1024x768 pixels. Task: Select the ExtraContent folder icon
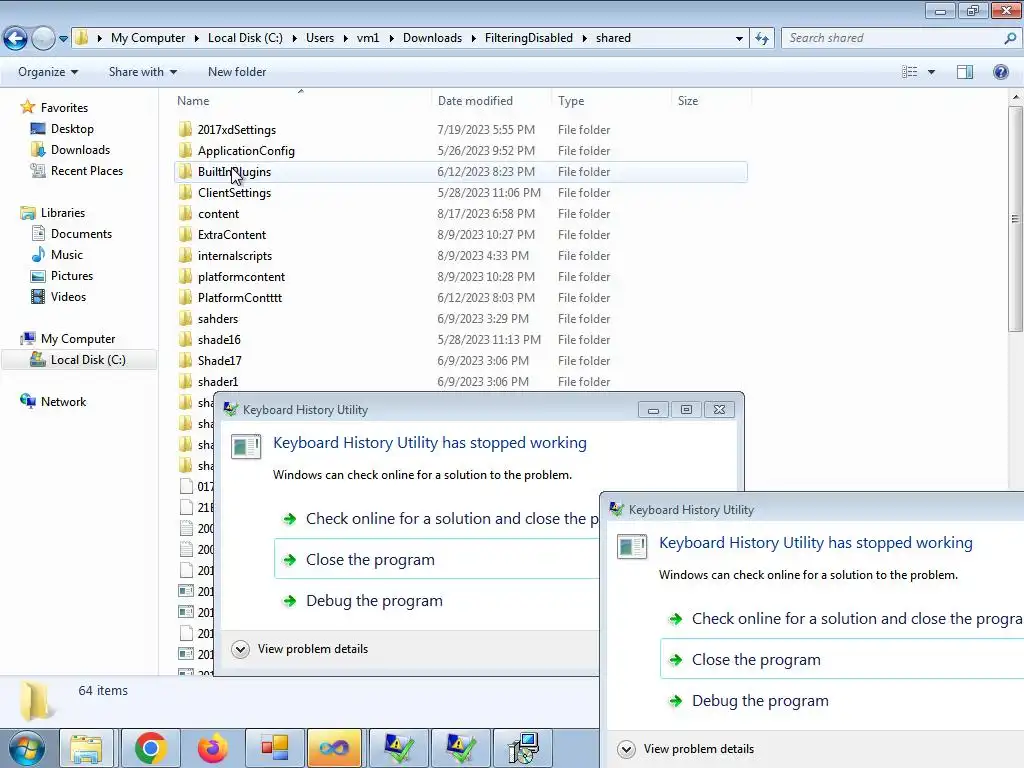pos(185,234)
